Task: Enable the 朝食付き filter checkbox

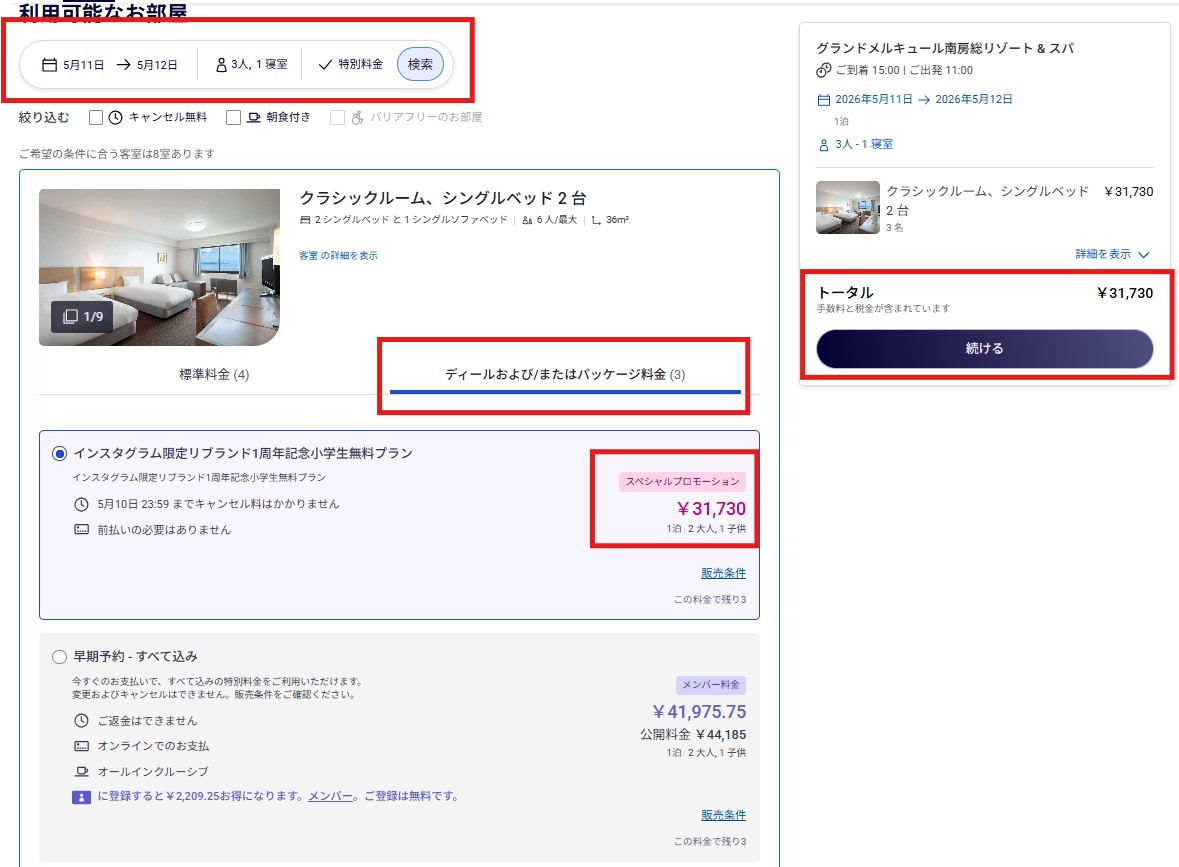Action: pyautogui.click(x=233, y=117)
